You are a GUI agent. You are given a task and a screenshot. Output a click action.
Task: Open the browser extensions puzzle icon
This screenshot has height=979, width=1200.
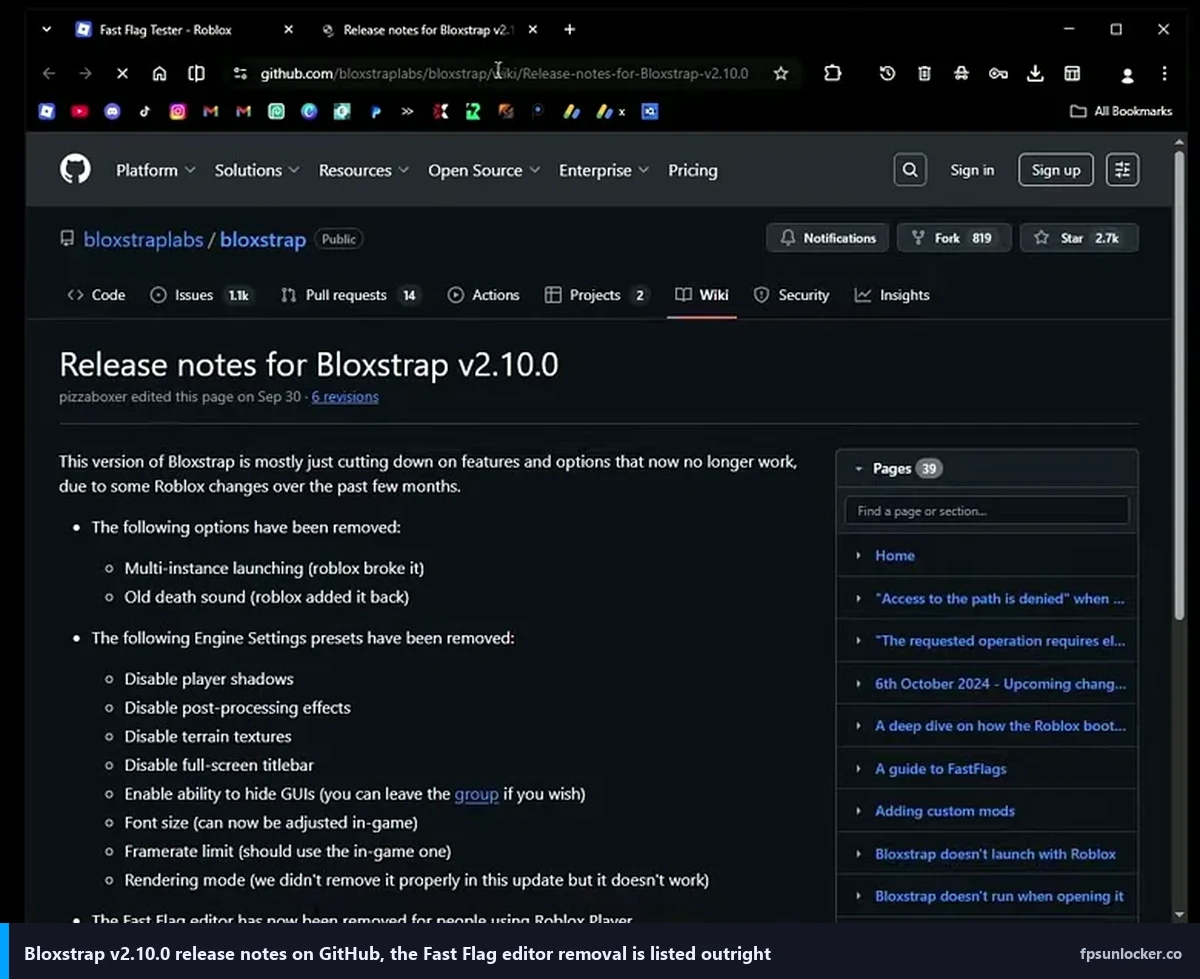click(832, 73)
